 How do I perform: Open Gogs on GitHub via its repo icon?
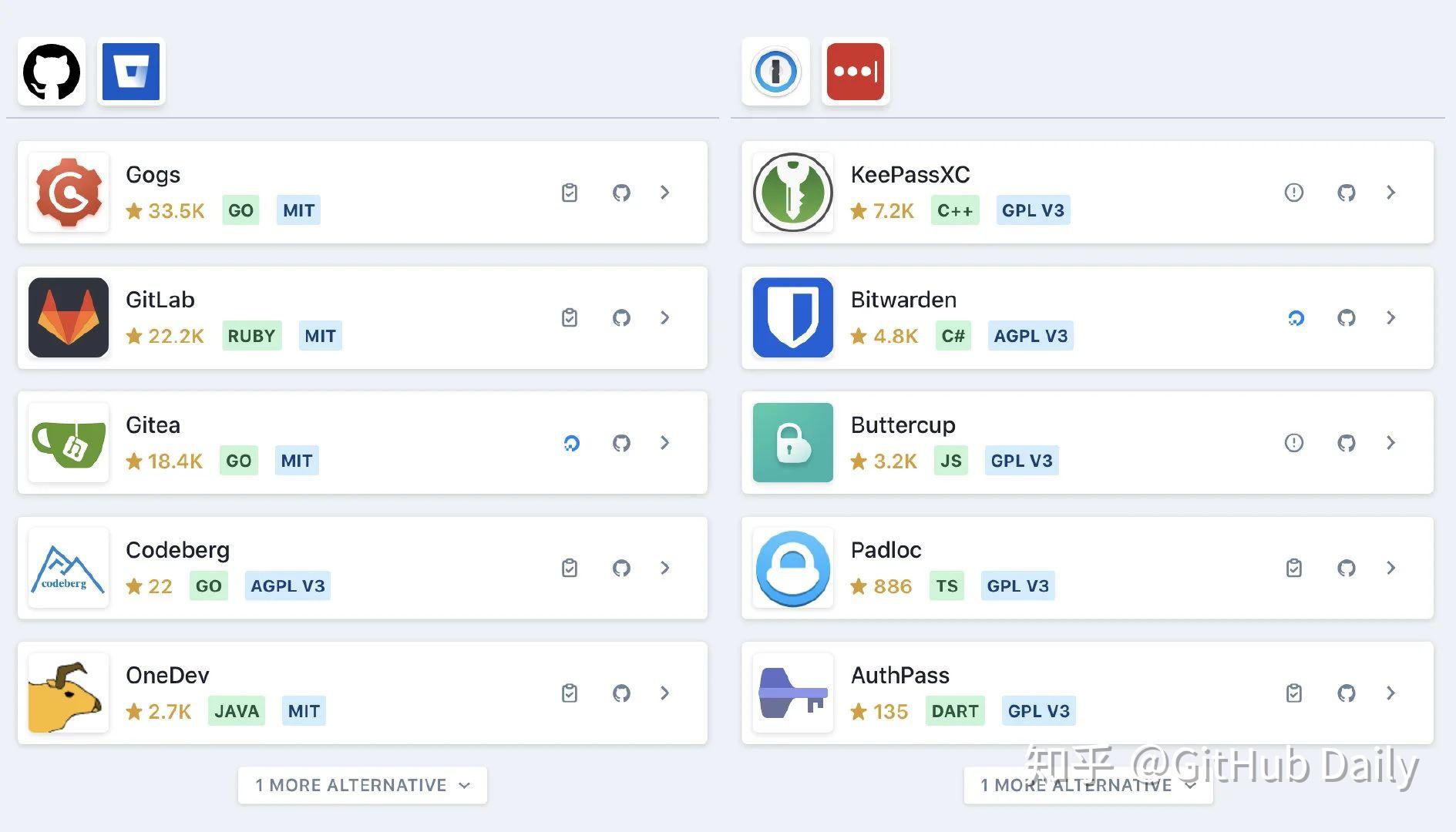pyautogui.click(x=621, y=193)
